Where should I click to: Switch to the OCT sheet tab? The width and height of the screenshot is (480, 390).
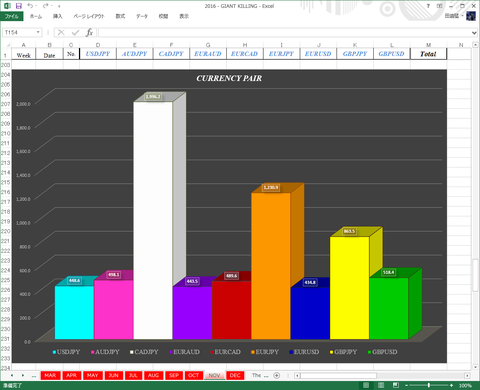pyautogui.click(x=193, y=376)
